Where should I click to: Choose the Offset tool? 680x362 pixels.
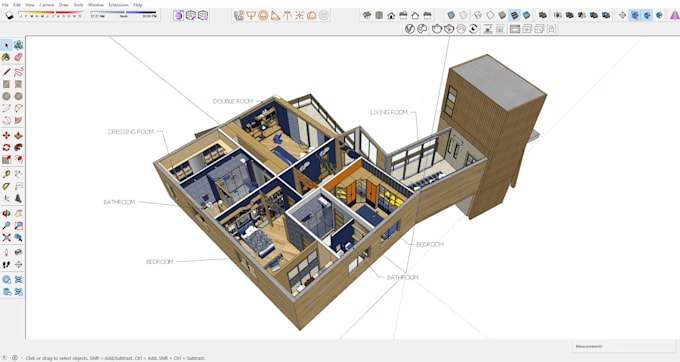18,160
